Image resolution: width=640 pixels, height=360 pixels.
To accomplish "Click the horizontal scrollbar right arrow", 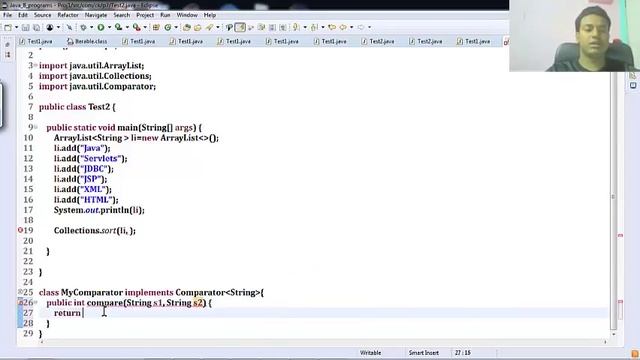I will 605,342.
